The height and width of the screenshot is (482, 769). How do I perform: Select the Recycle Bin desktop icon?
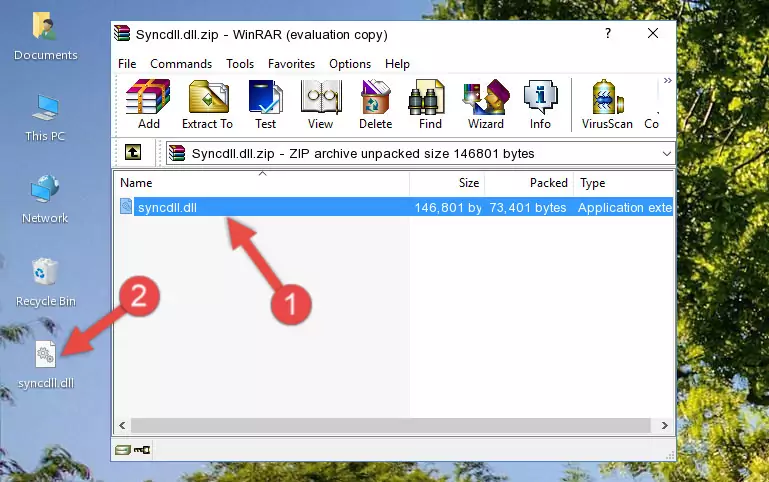[x=46, y=283]
